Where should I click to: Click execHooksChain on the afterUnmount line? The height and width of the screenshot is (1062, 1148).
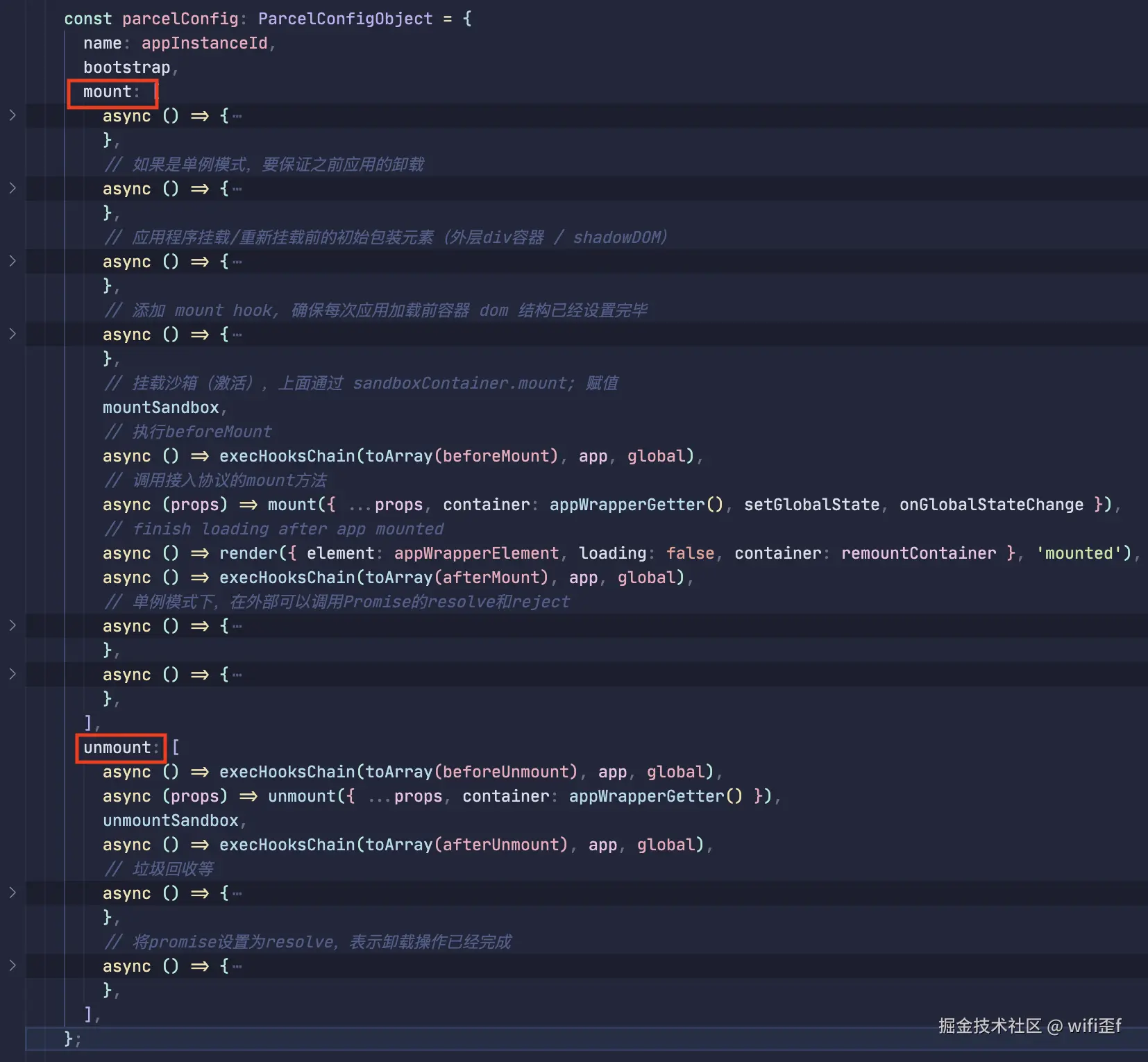287,845
